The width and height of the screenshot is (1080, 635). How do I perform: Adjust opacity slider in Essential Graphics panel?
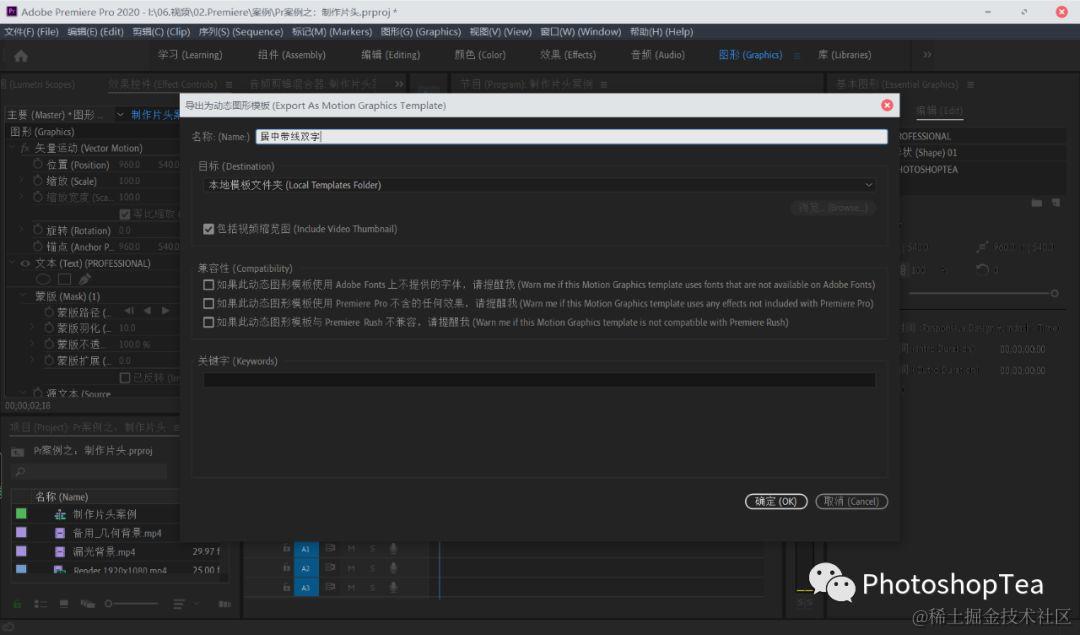coord(983,293)
